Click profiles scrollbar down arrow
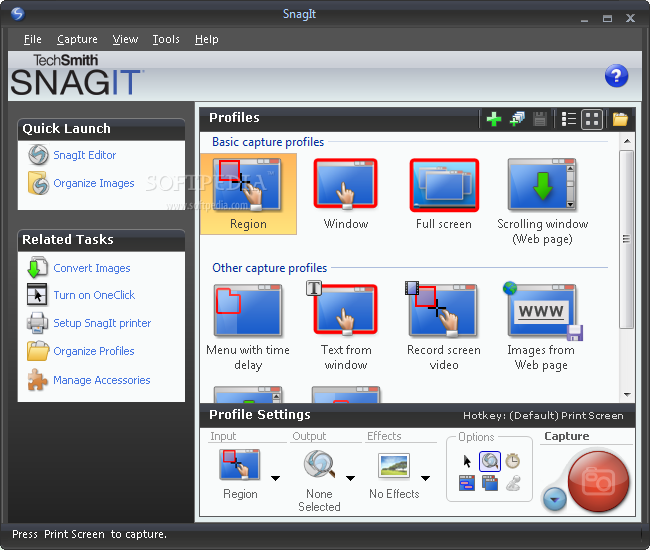The height and width of the screenshot is (550, 650). pos(627,395)
